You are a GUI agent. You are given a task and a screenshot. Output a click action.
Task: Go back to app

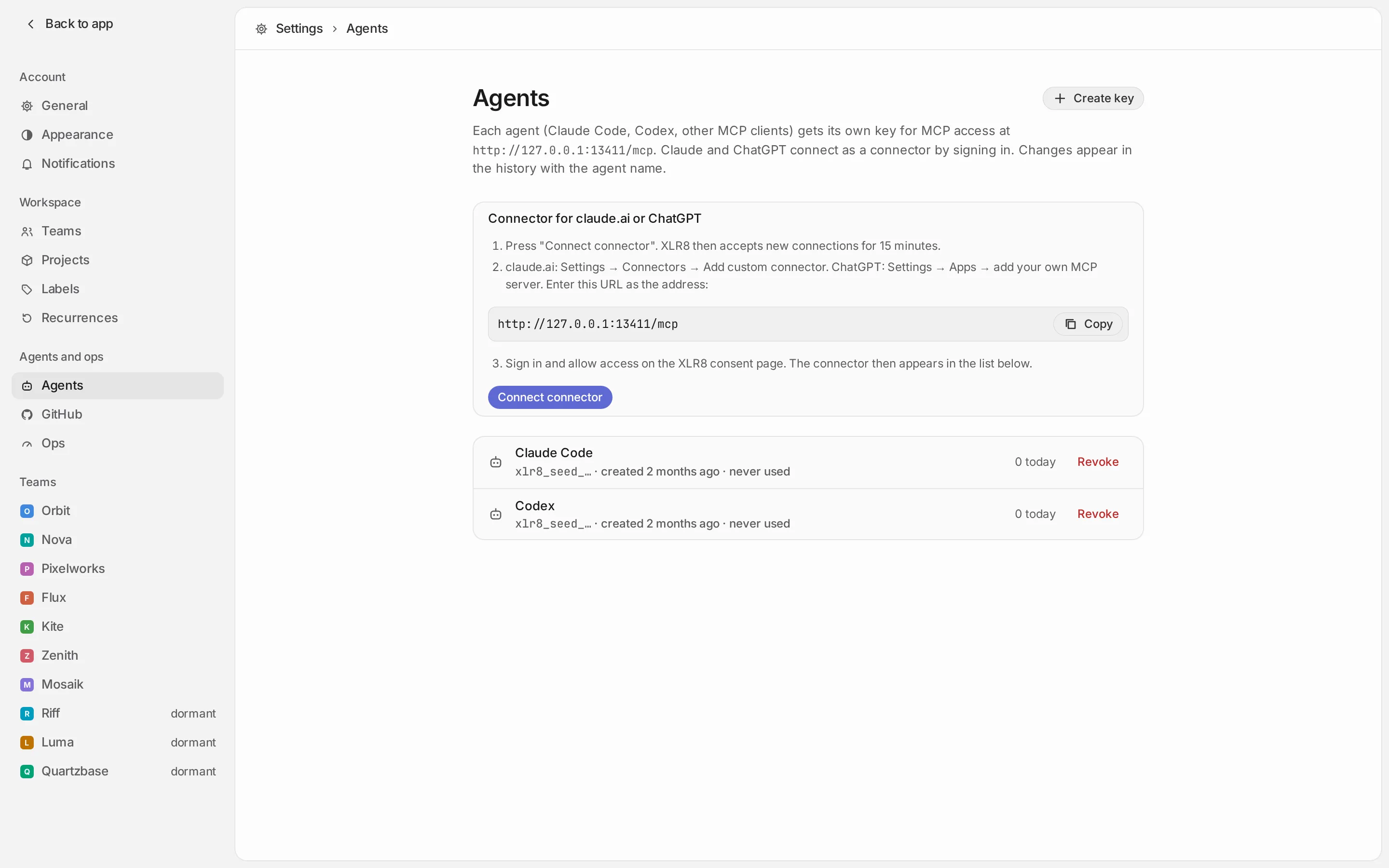(70, 24)
